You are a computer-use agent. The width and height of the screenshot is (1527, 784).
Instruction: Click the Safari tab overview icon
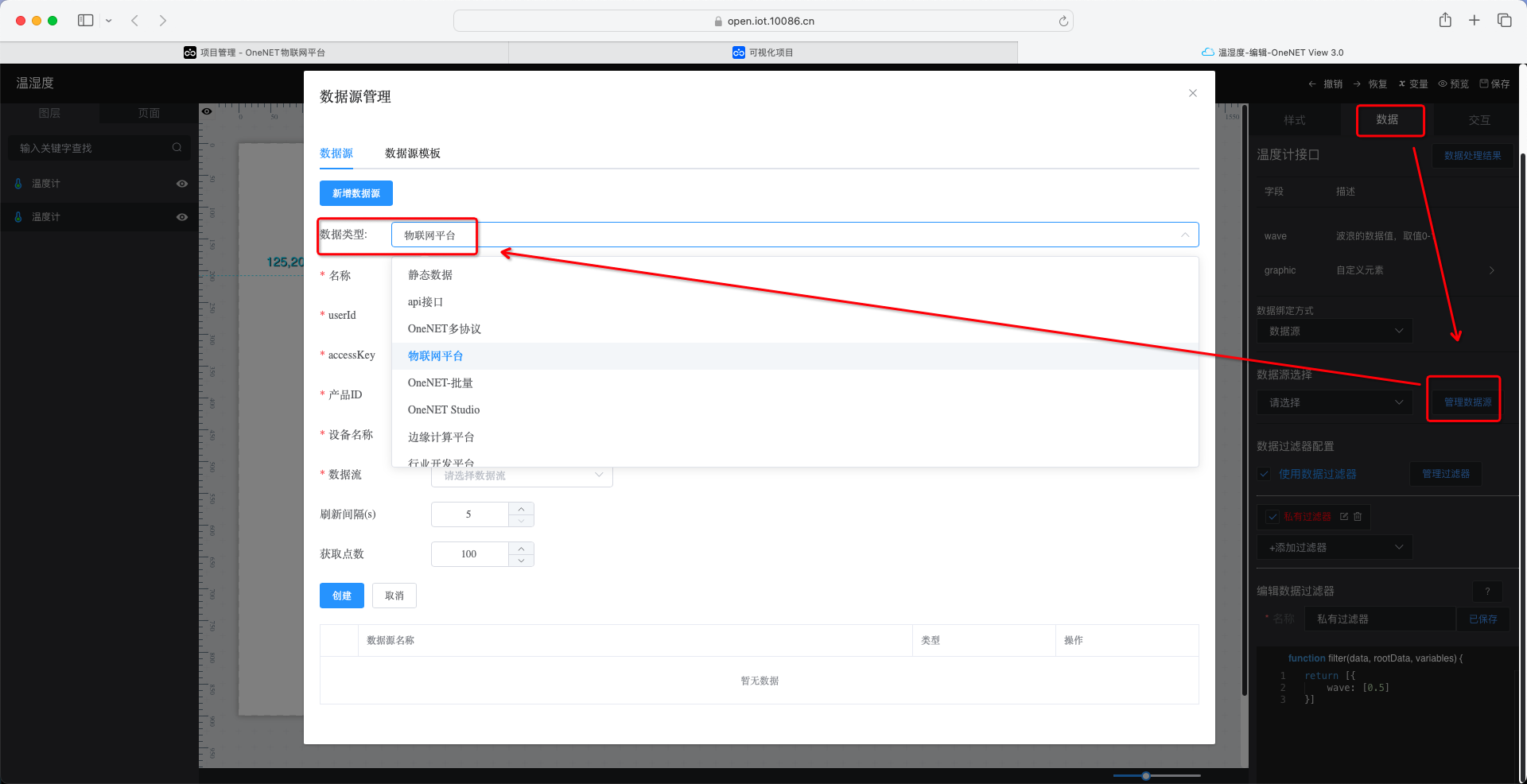[x=1504, y=21]
